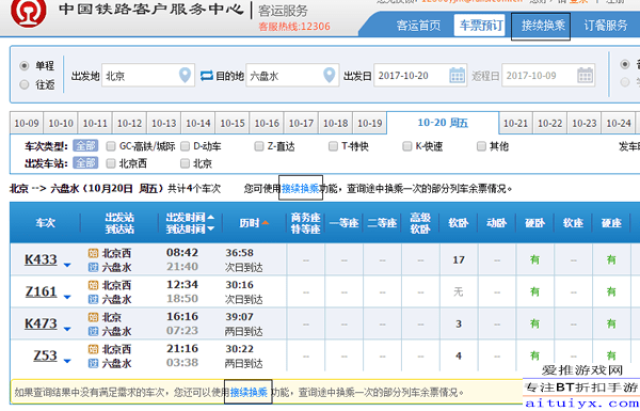Expand K433 train stop details arrow
Image resolution: width=640 pixels, height=411 pixels.
pos(67,265)
